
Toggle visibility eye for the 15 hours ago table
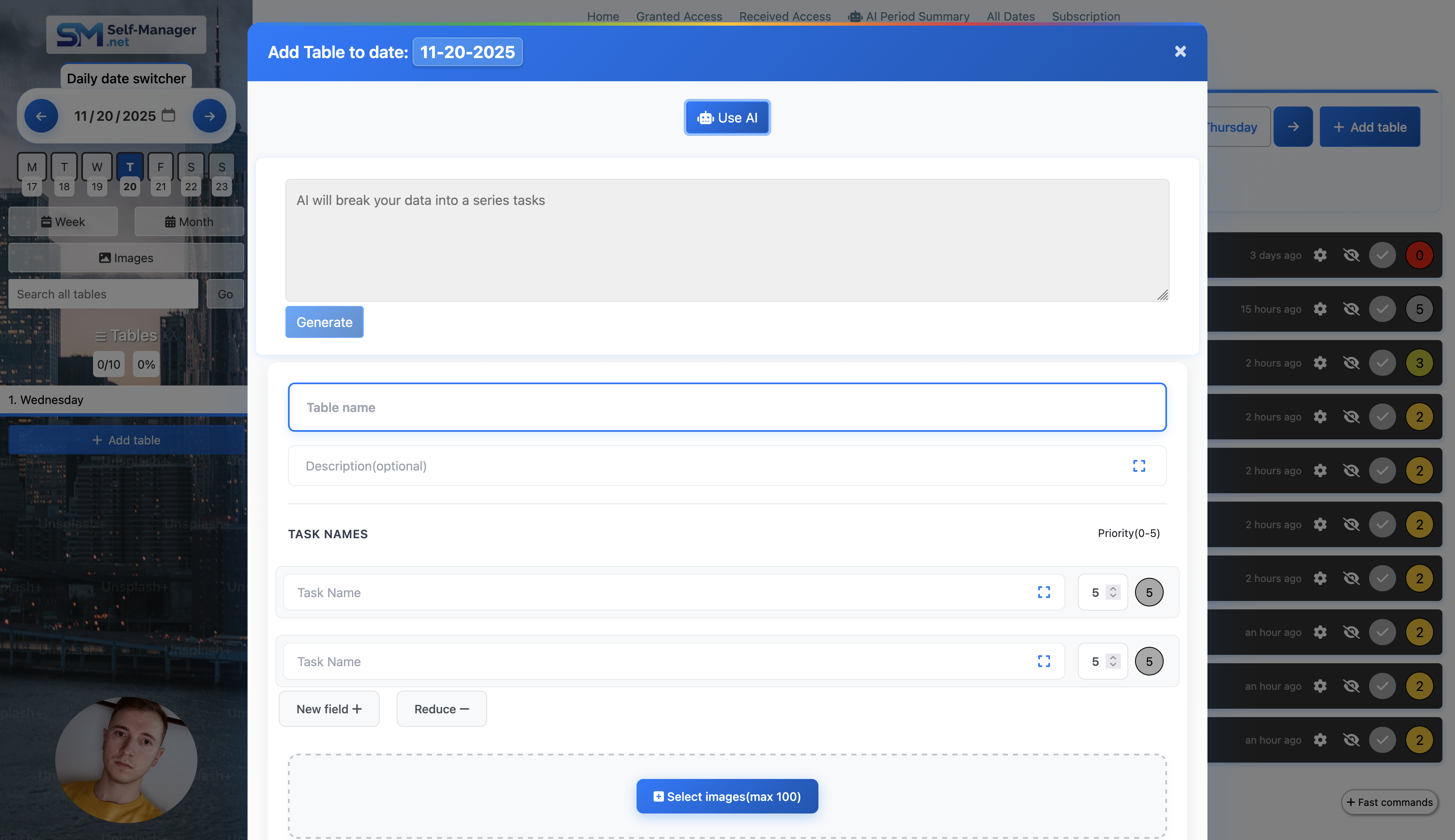(1351, 309)
